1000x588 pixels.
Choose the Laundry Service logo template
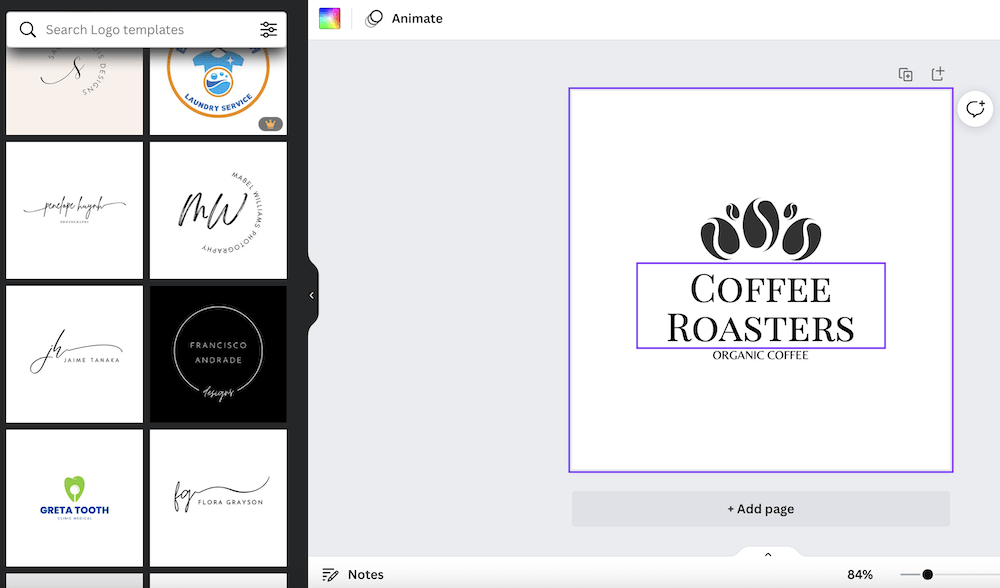(218, 91)
